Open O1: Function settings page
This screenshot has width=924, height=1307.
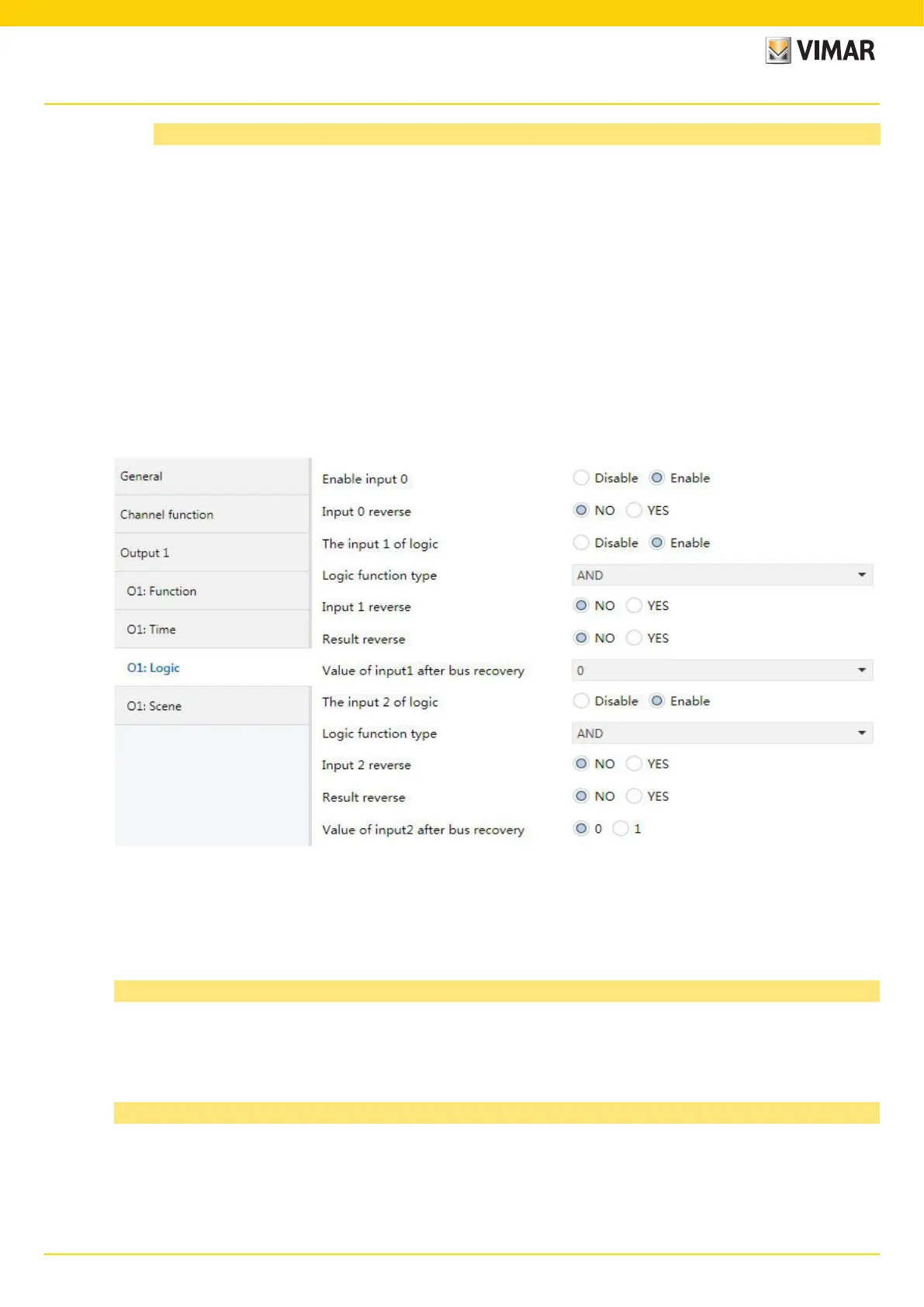[212, 591]
